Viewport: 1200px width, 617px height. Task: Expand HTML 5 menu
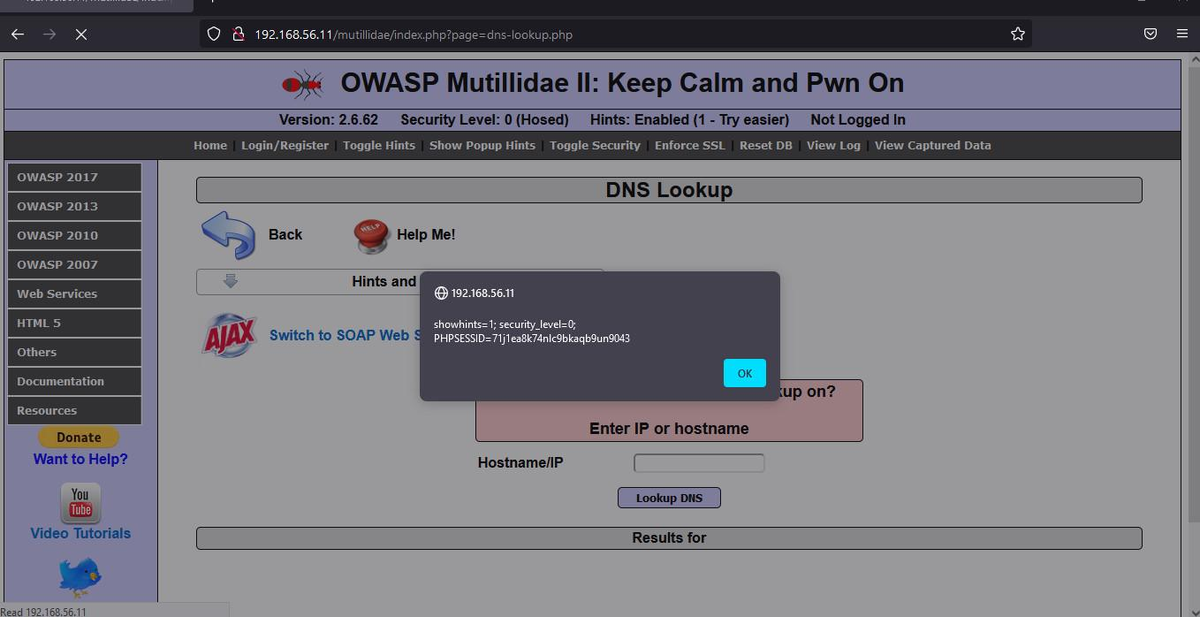coord(74,323)
